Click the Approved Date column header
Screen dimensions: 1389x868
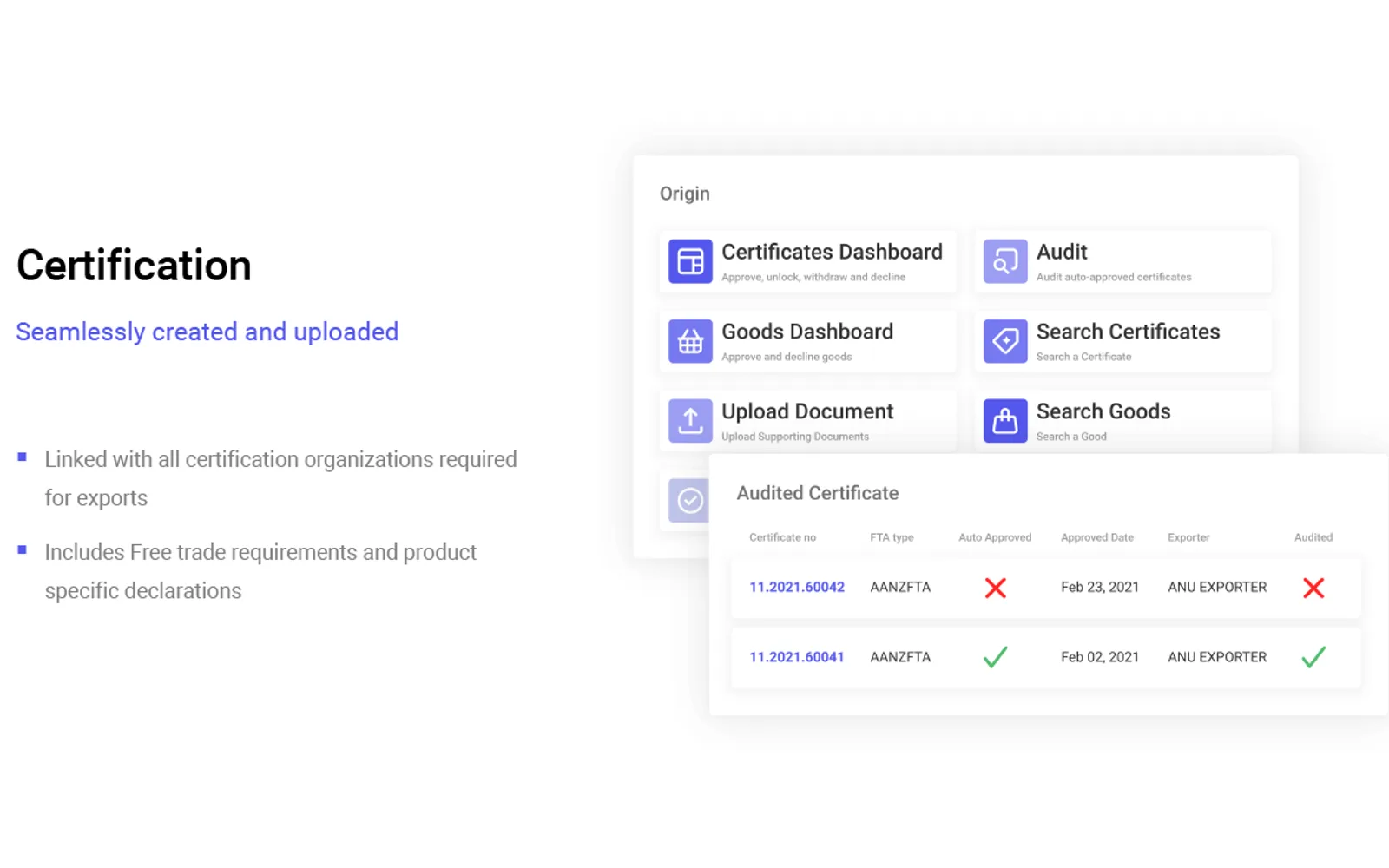tap(1097, 537)
